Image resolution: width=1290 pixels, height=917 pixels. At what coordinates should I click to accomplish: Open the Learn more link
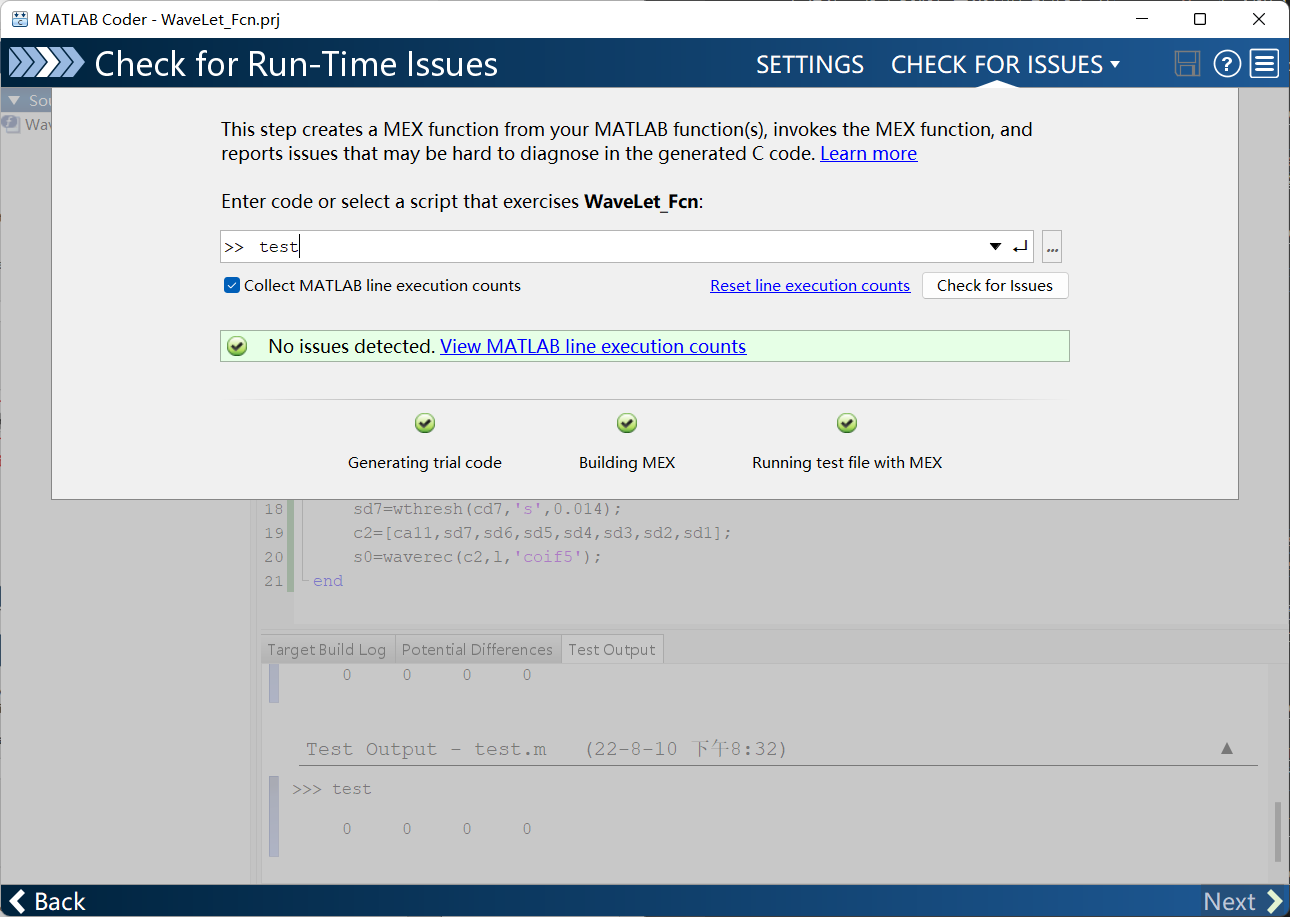coord(869,154)
